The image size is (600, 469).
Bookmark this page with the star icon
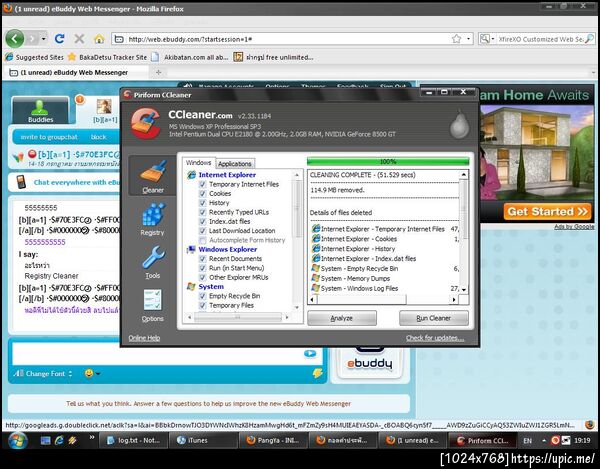pos(456,39)
